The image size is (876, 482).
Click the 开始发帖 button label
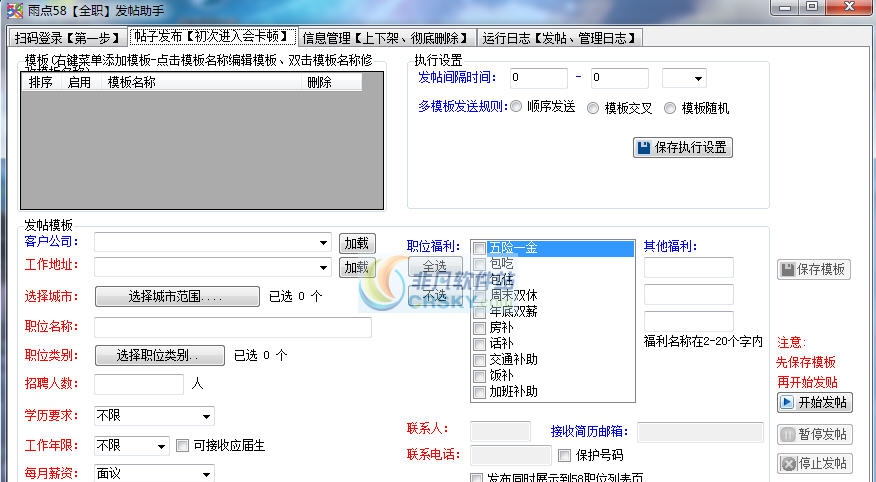(822, 402)
